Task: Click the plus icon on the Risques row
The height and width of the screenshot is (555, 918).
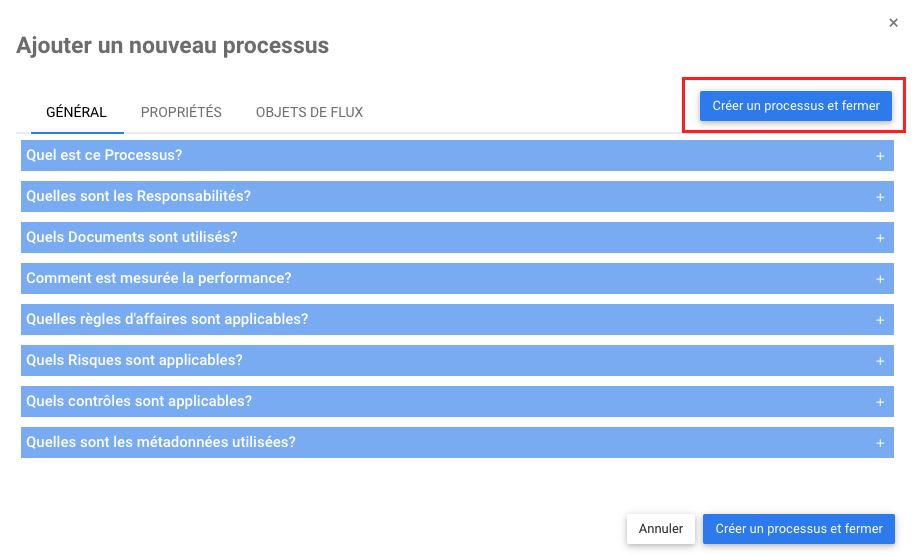Action: 880,361
